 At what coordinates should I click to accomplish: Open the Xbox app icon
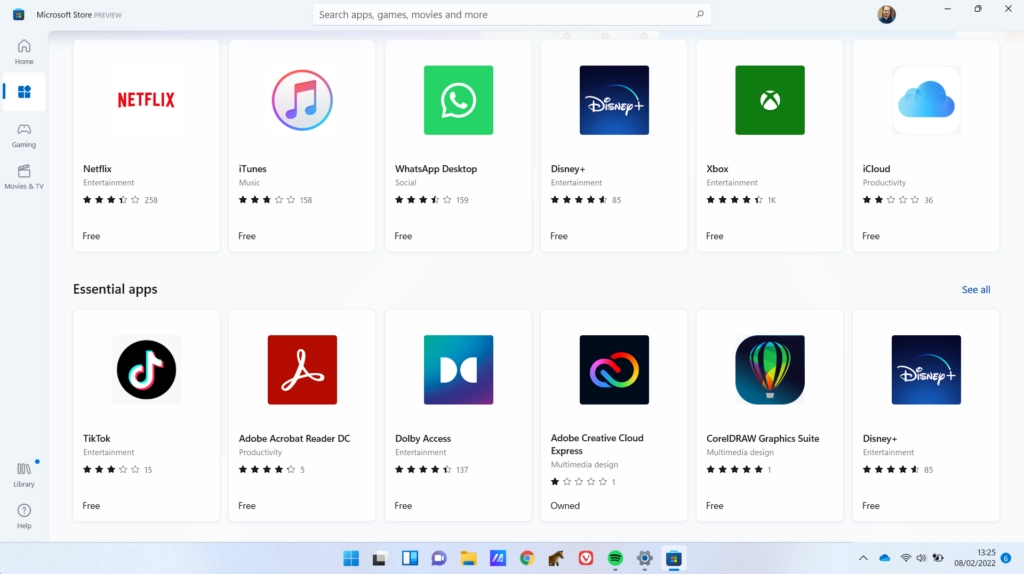770,100
